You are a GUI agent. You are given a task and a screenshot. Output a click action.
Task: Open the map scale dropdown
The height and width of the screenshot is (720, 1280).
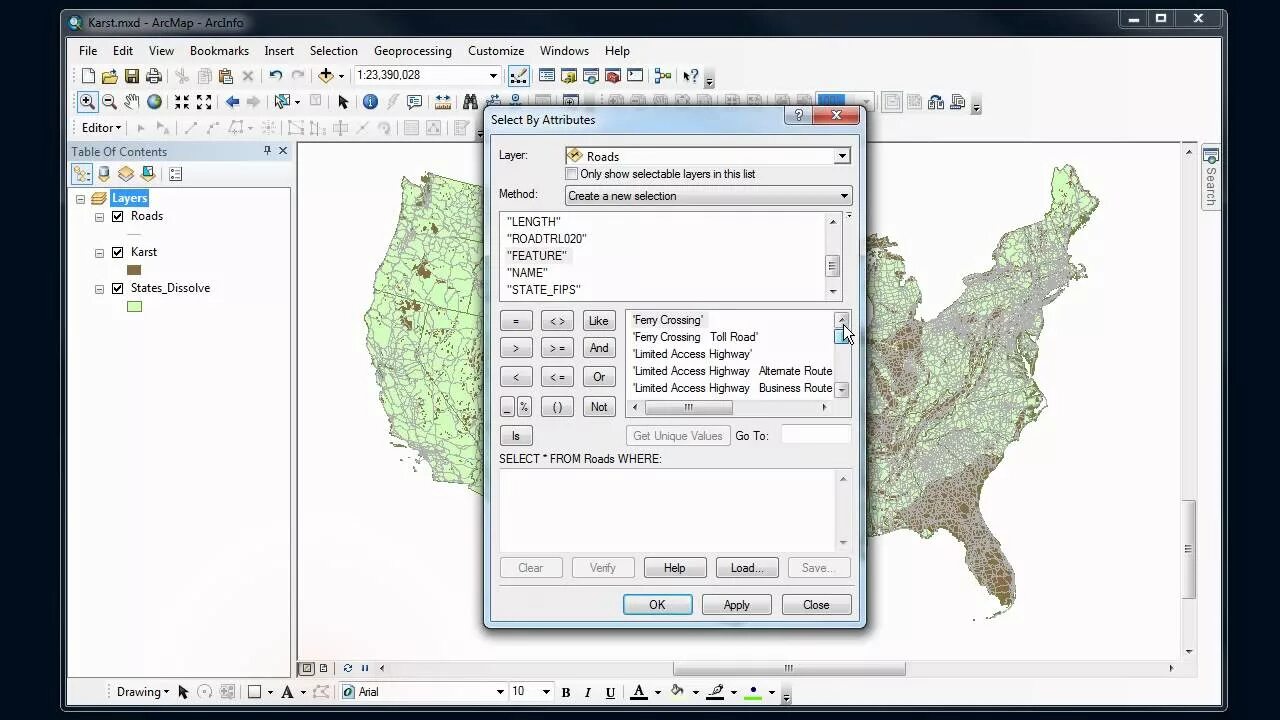[493, 76]
